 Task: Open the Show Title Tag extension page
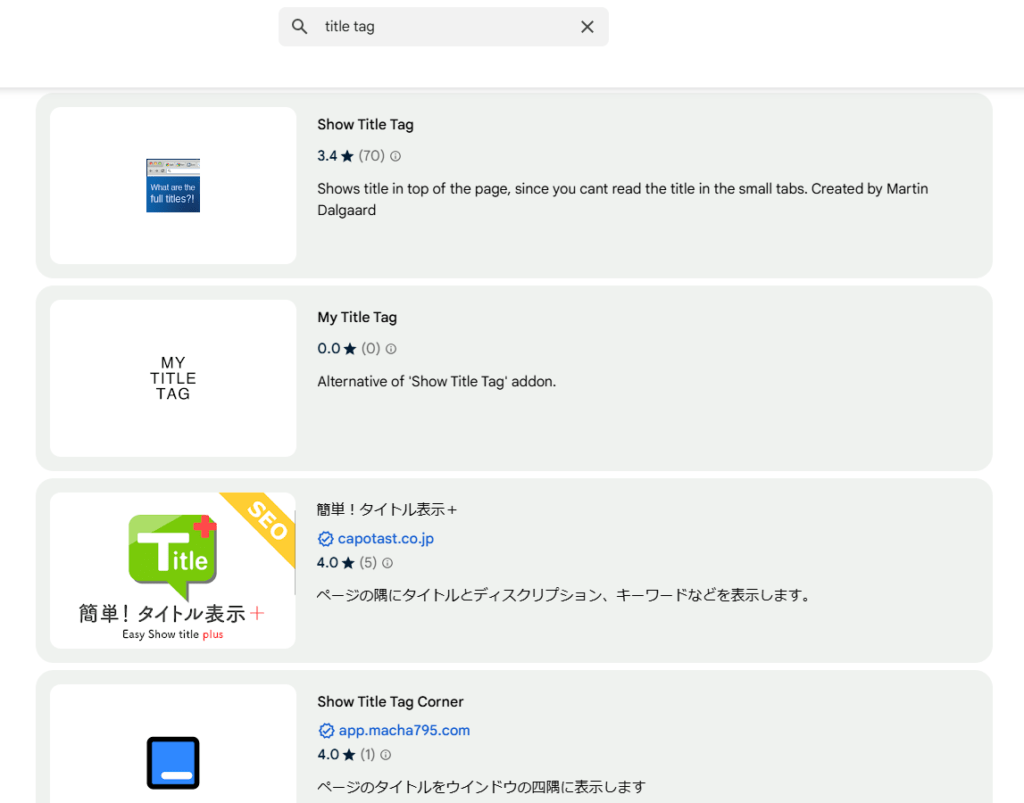tap(365, 124)
